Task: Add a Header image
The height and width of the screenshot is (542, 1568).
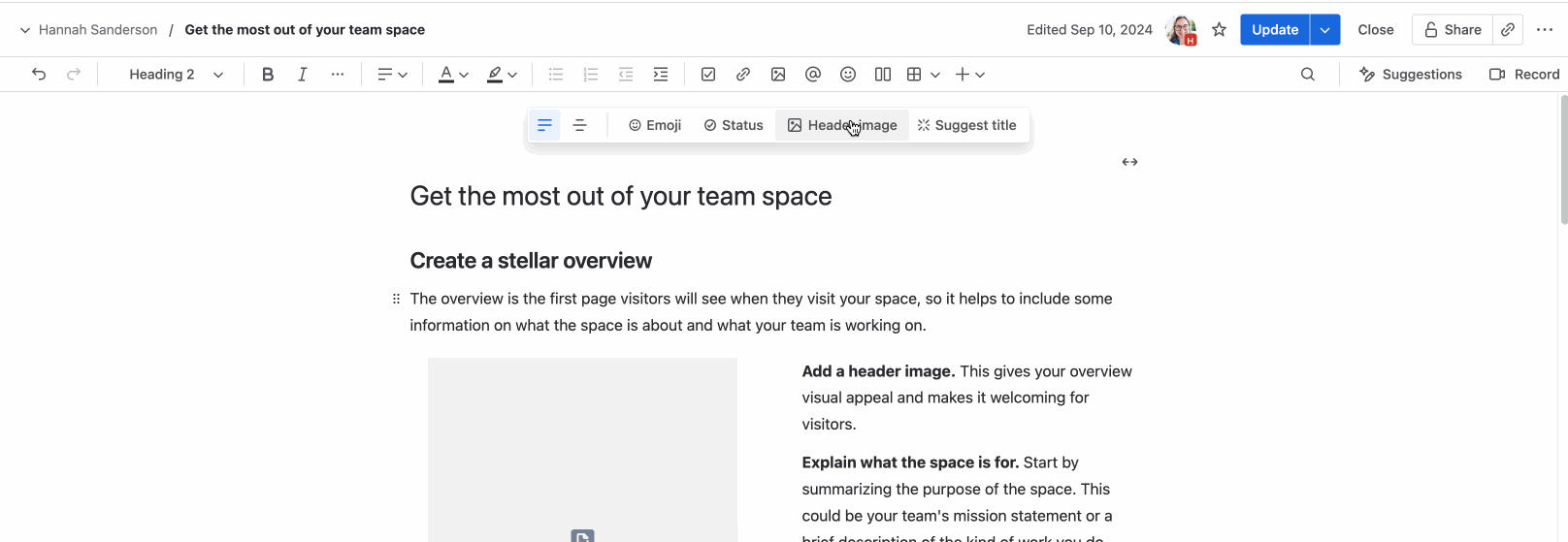Action: coord(842,125)
